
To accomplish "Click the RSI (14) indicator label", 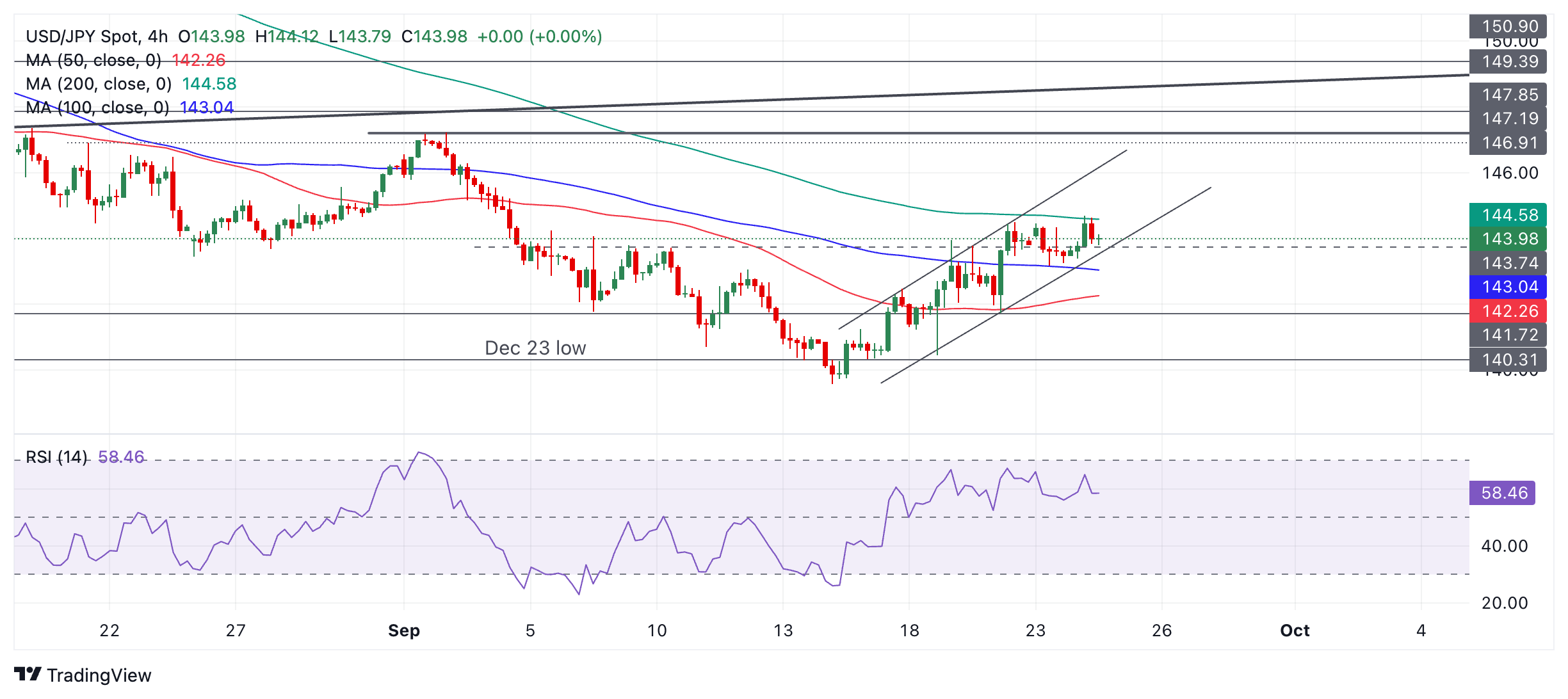I will [56, 457].
